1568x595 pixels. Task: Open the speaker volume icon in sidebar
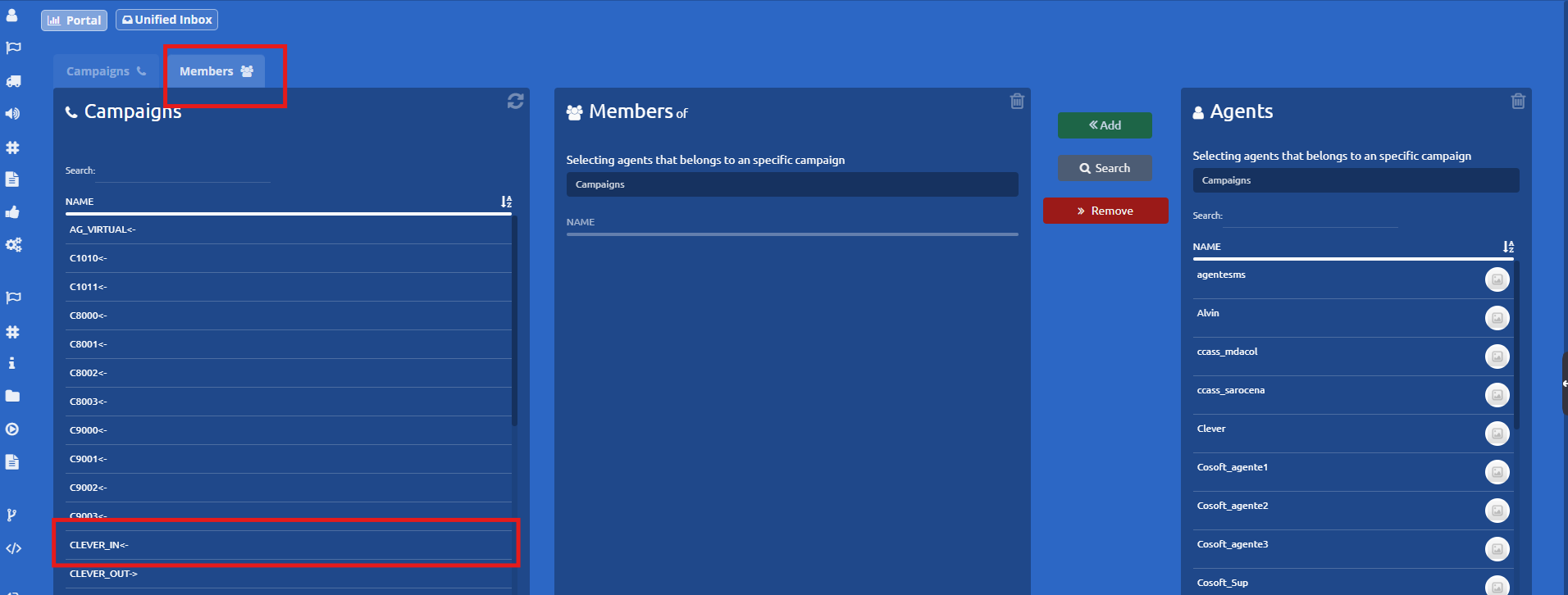[x=13, y=114]
